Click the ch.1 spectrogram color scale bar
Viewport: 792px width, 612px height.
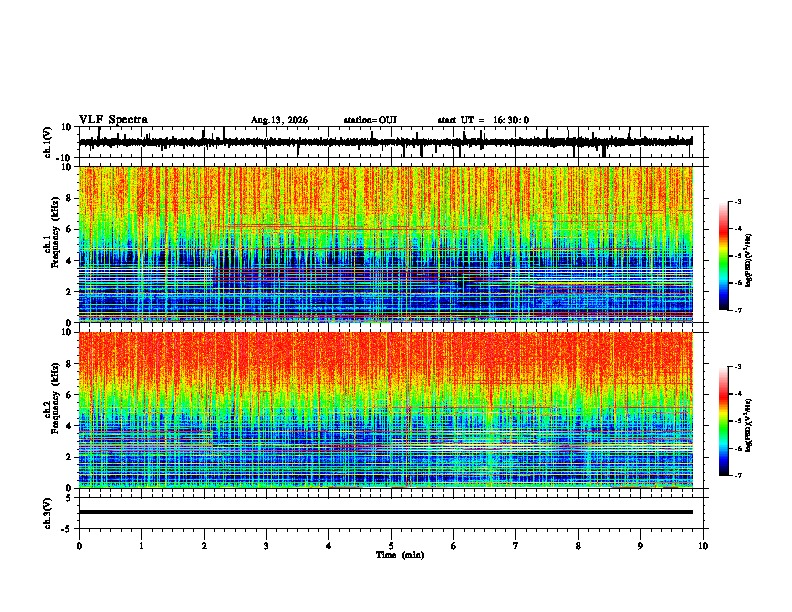point(724,256)
